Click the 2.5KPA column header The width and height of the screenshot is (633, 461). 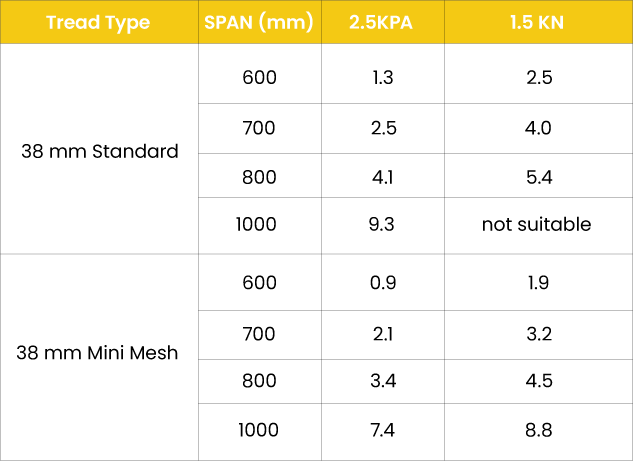[381, 22]
